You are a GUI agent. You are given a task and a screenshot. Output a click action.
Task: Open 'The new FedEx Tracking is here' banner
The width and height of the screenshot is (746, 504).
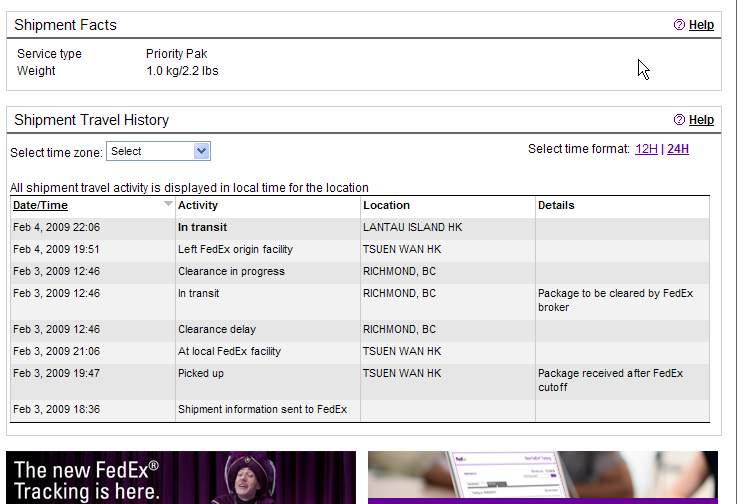click(181, 477)
